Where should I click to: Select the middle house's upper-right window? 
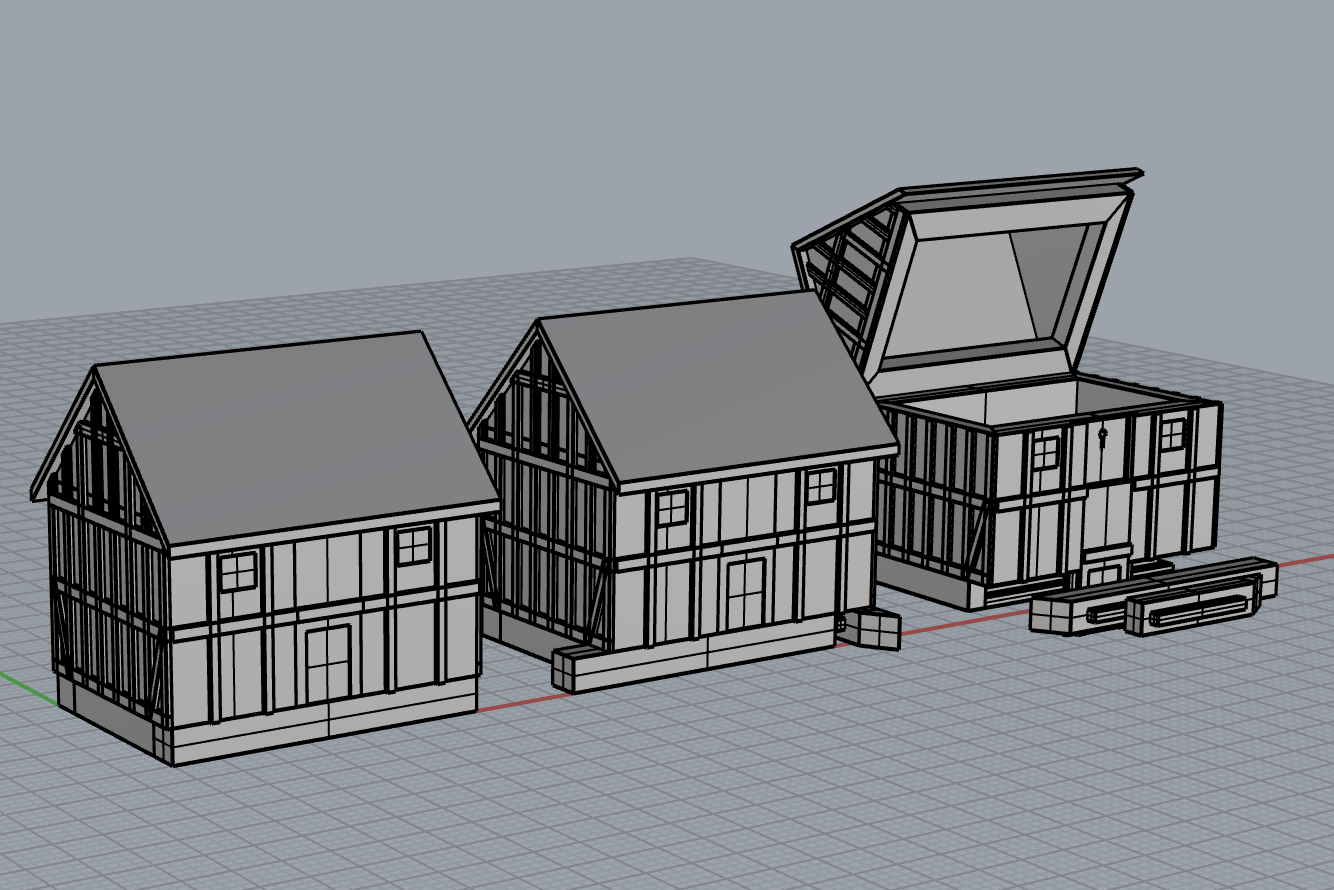tap(820, 486)
